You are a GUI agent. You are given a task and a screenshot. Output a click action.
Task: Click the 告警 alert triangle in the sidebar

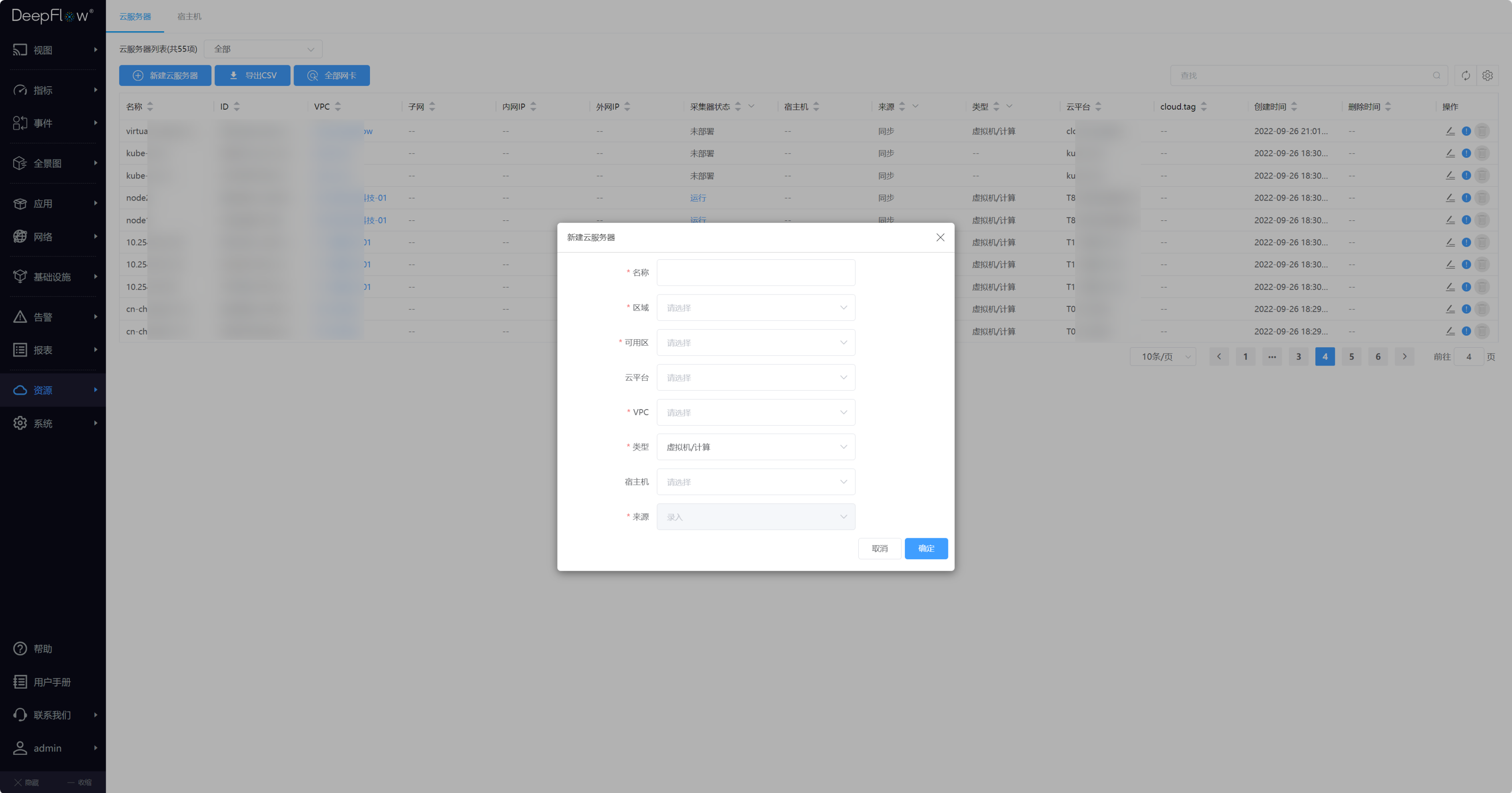(20, 317)
